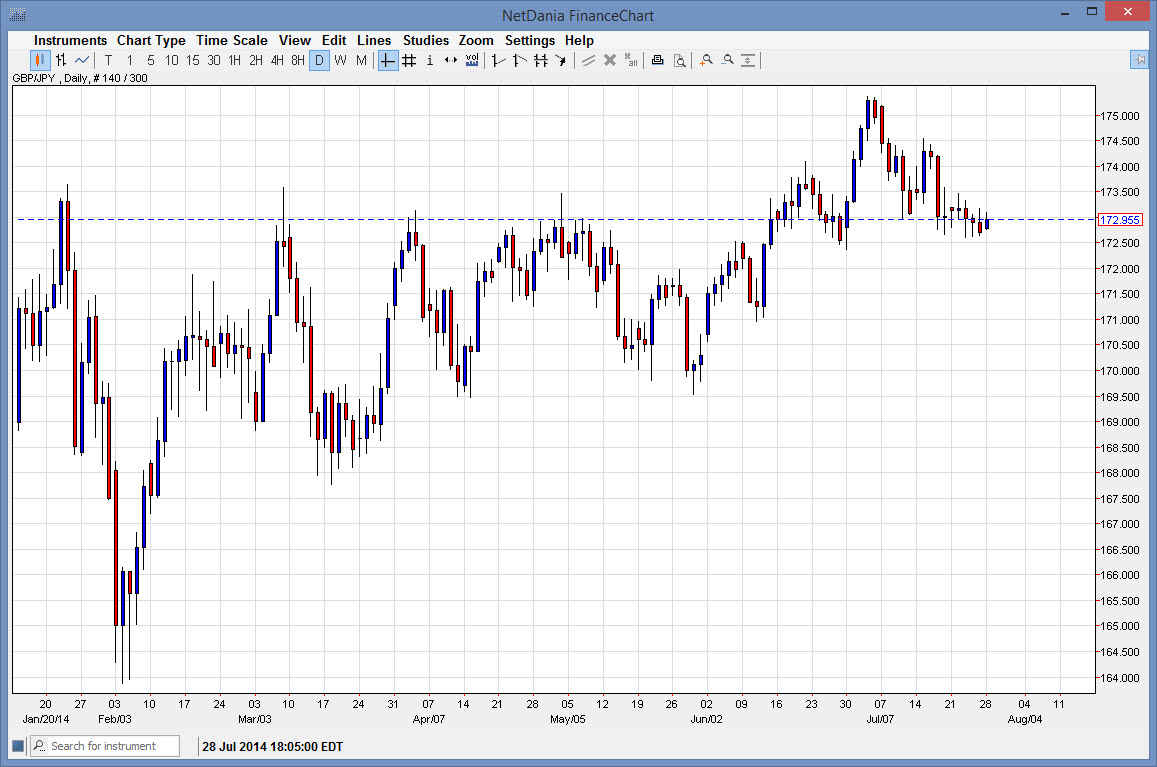1157x767 pixels.
Task: Click the 172.955 price label
Action: (x=1119, y=220)
